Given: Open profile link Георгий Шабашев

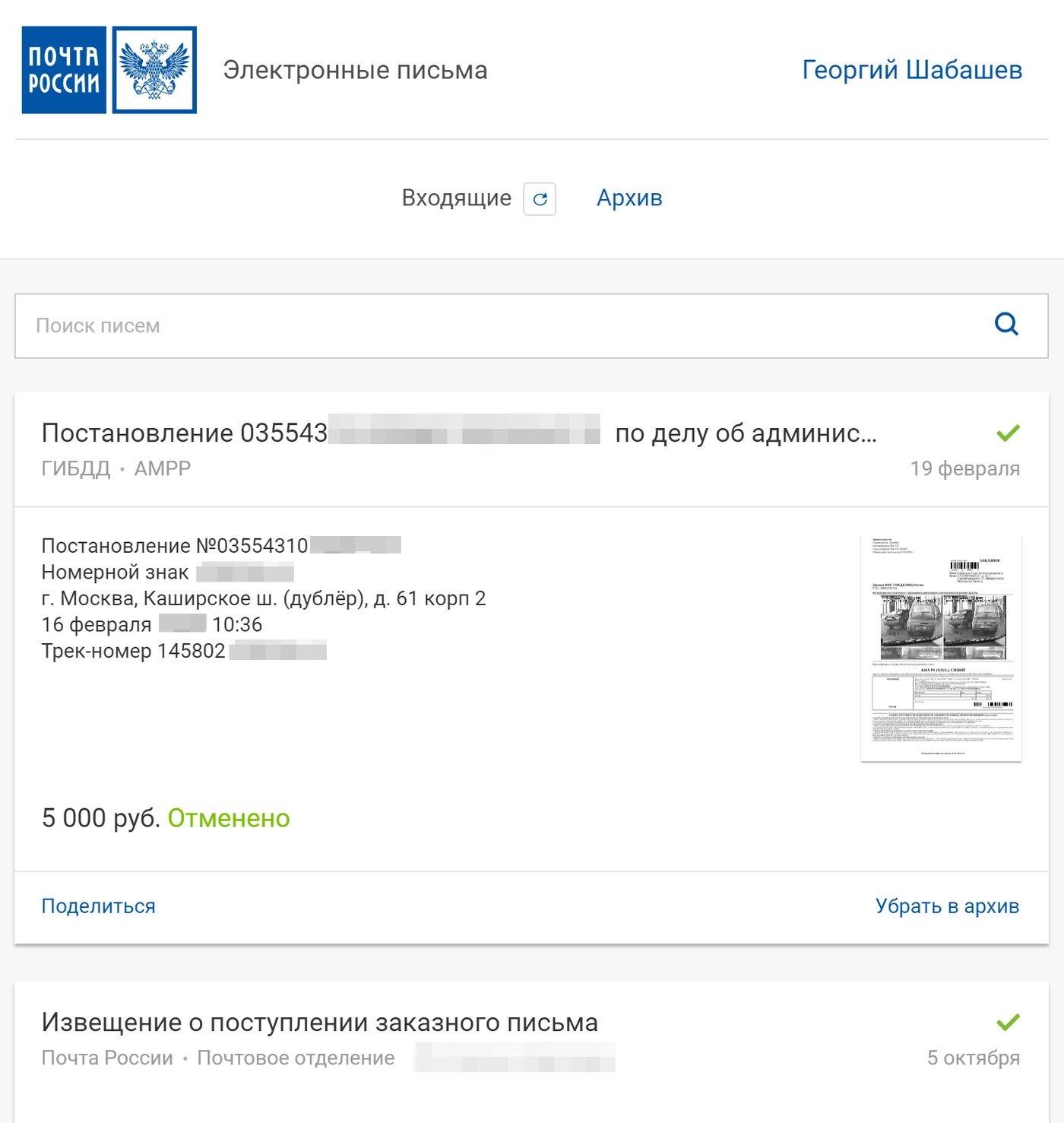Looking at the screenshot, I should 910,70.
